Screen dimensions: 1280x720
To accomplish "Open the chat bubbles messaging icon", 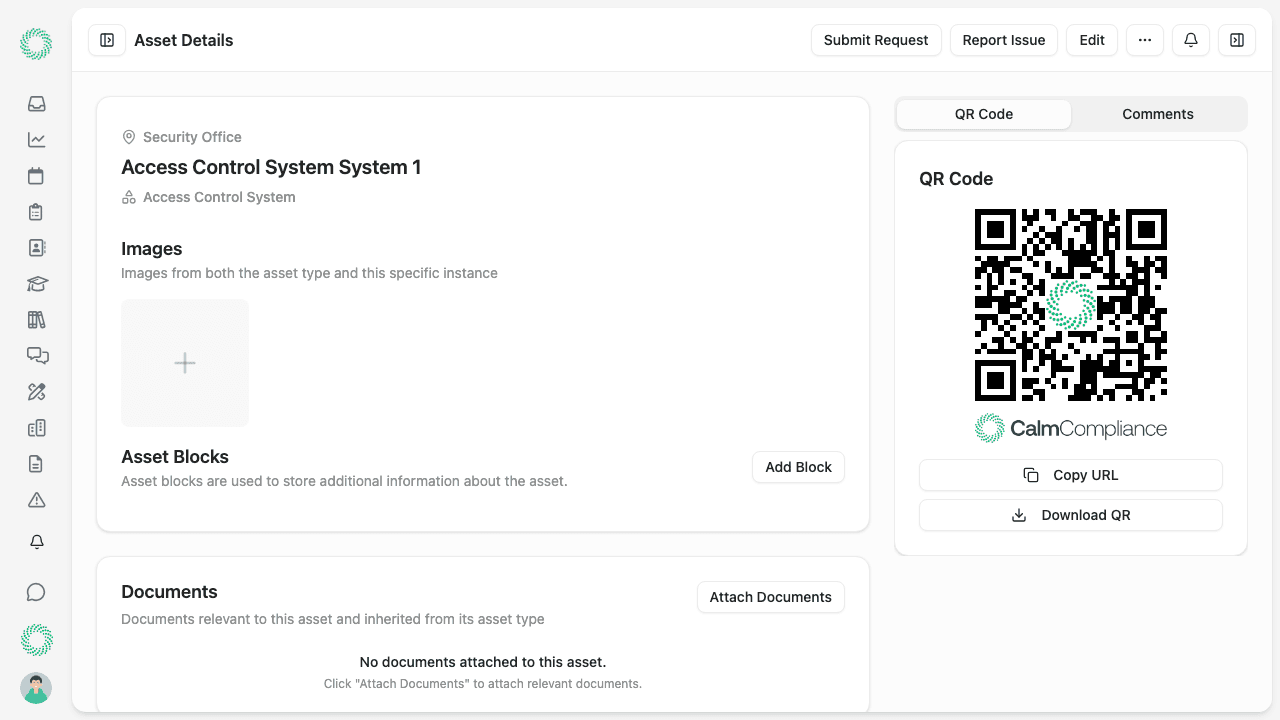I will pos(36,355).
